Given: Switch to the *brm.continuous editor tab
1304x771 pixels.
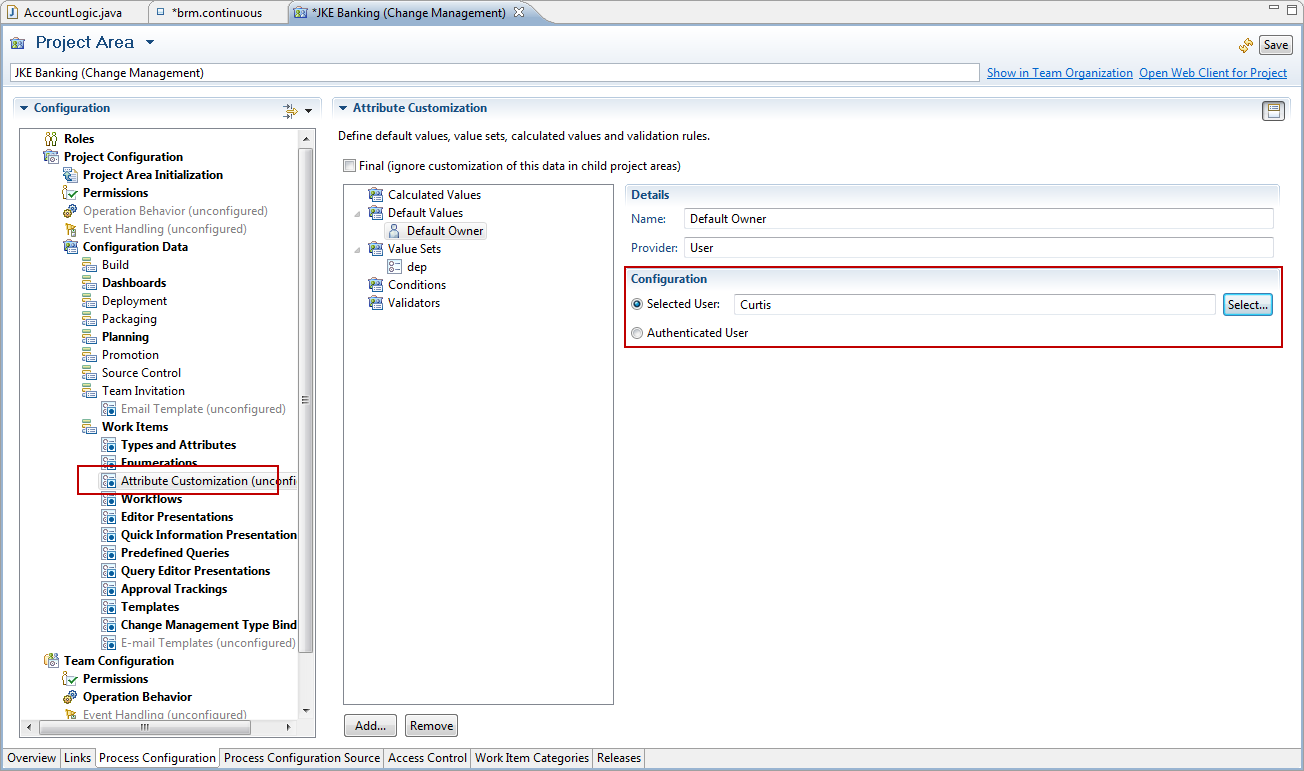Looking at the screenshot, I should coord(217,13).
